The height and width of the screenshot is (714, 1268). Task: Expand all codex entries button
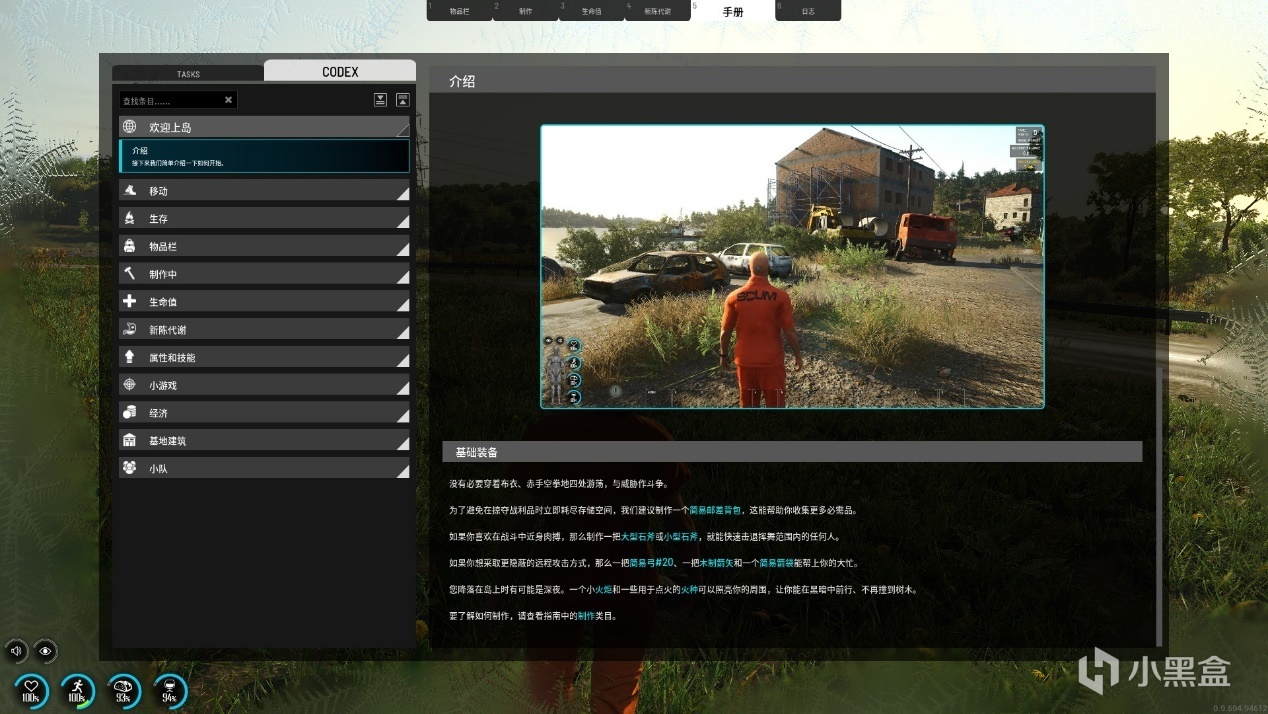pyautogui.click(x=381, y=99)
